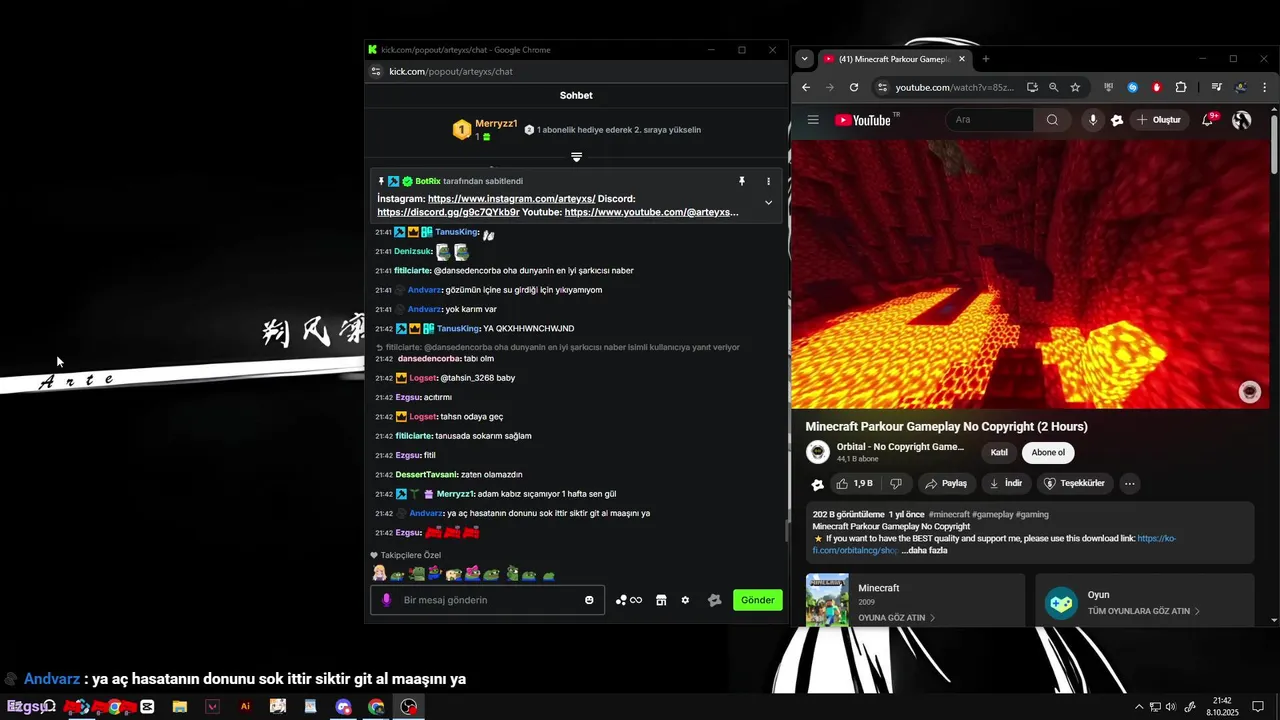Open OBS Studio from taskbar
The width and height of the screenshot is (1280, 720).
tap(409, 706)
